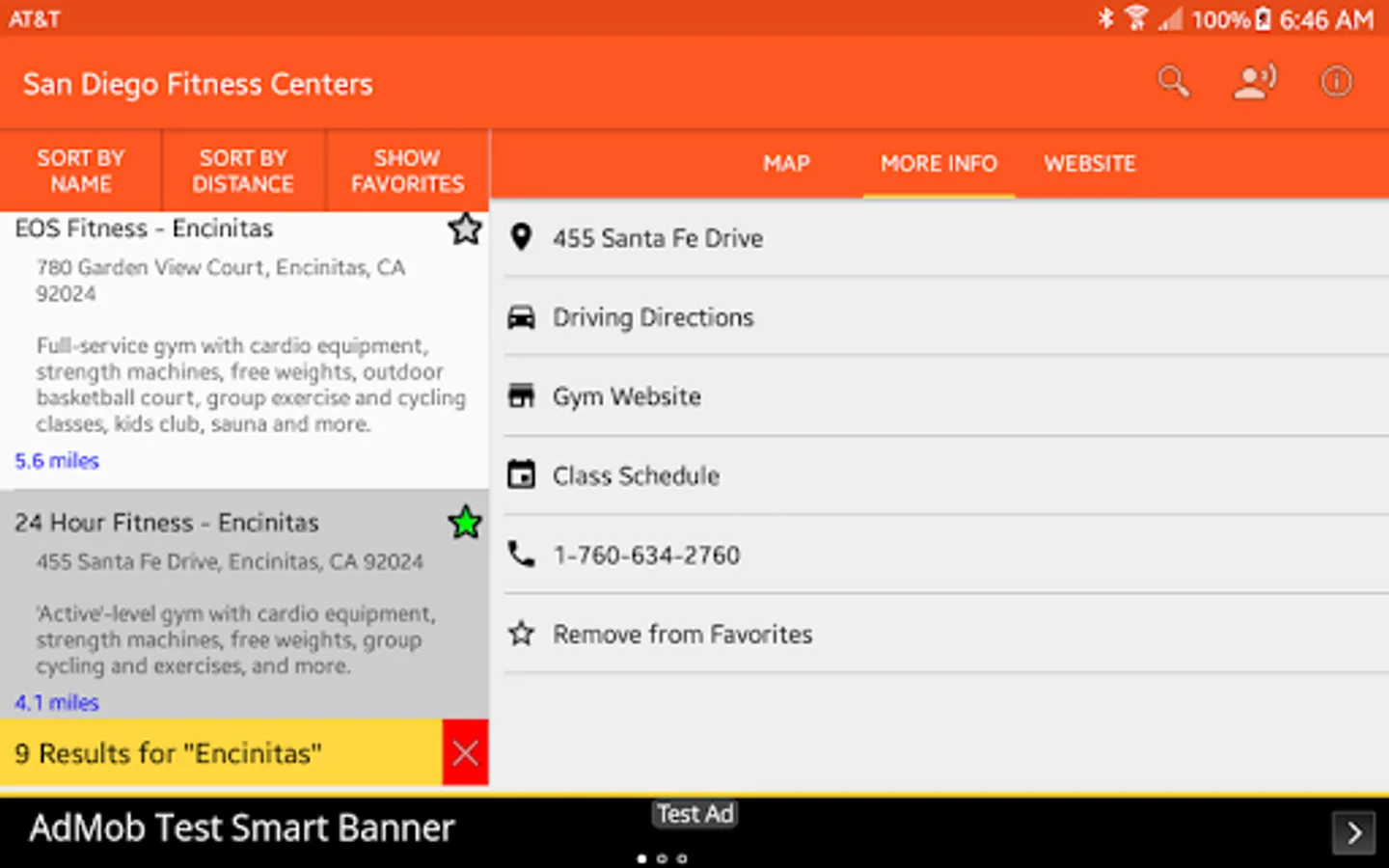Image resolution: width=1389 pixels, height=868 pixels.
Task: Click the car icon for driving directions
Action: (521, 317)
